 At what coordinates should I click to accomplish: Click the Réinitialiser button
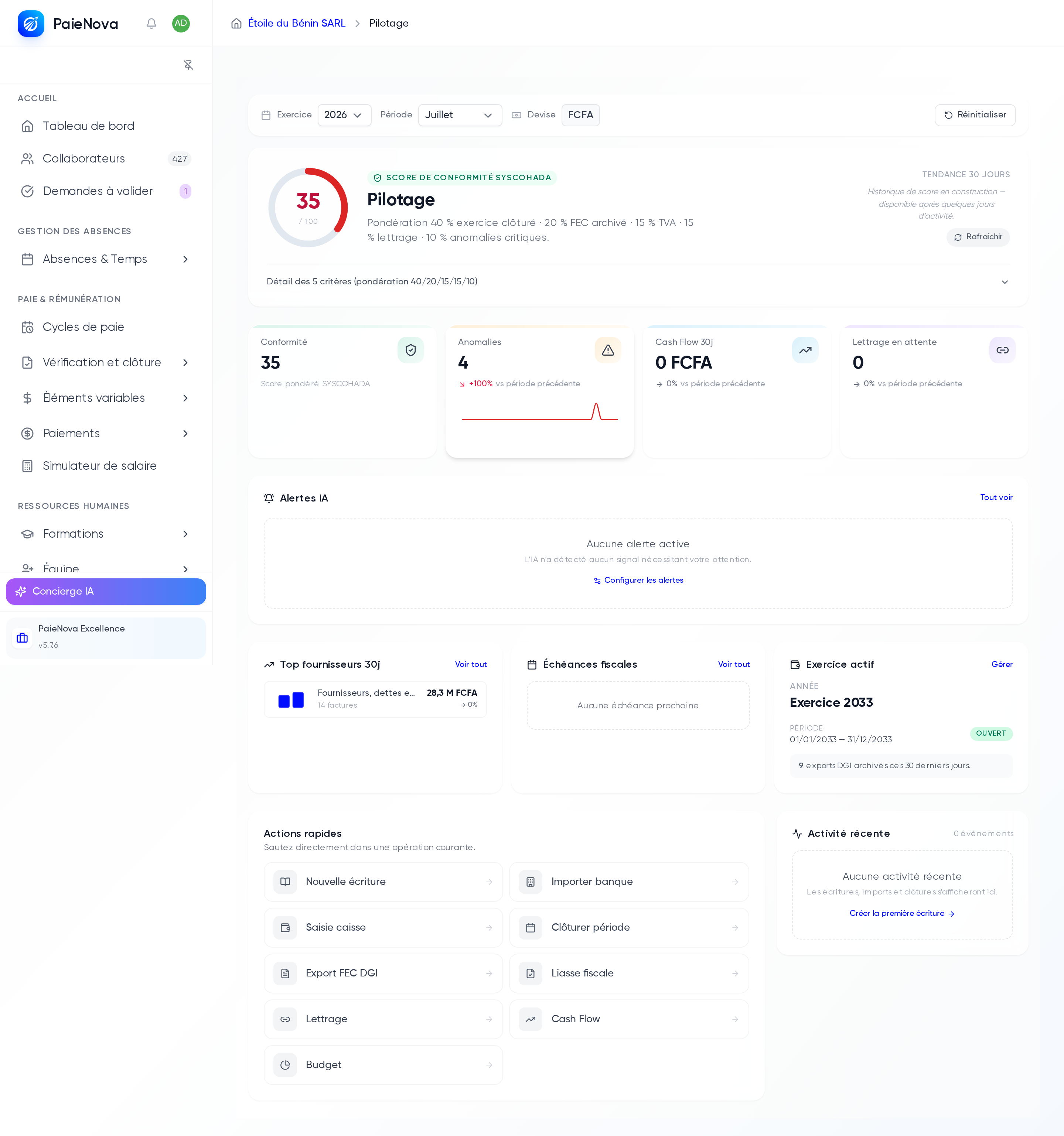coord(975,115)
